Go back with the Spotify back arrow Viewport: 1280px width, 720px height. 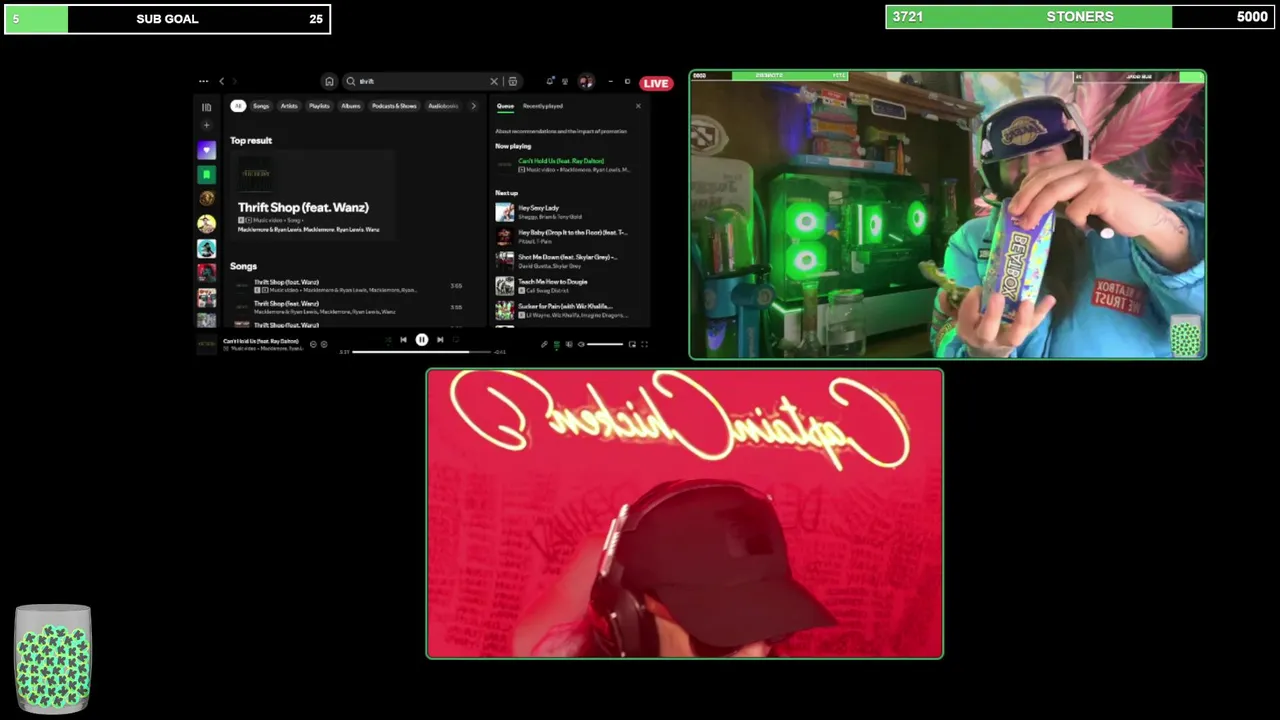tap(222, 82)
